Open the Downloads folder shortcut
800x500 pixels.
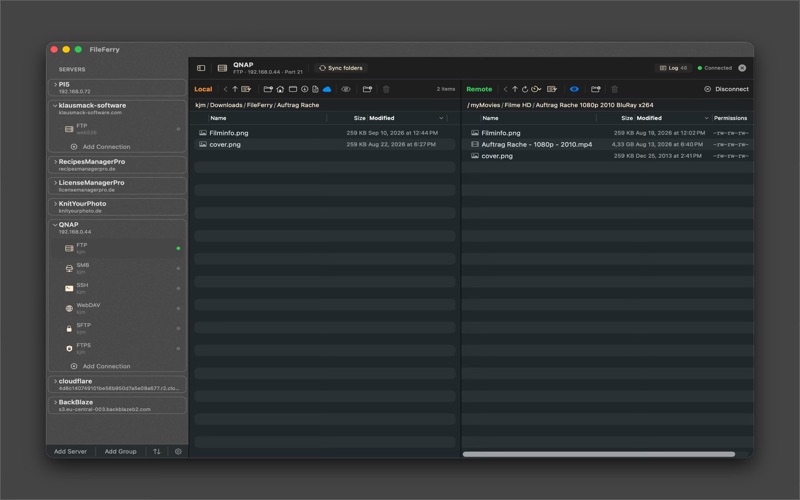[305, 89]
